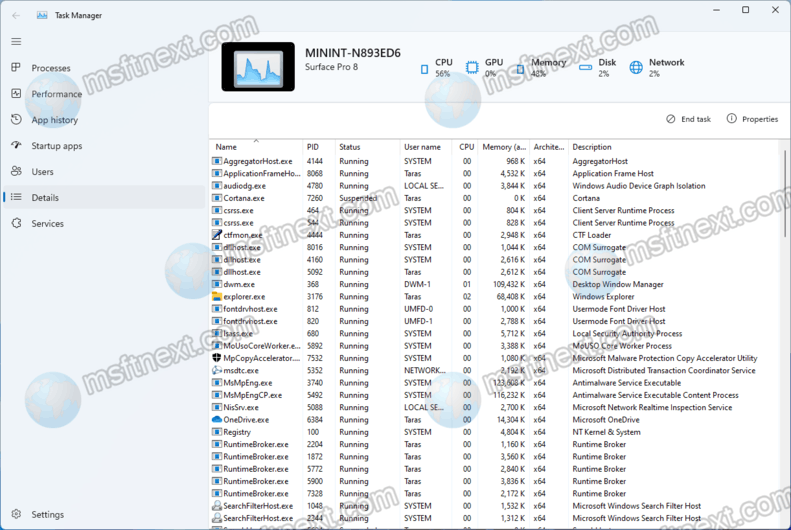Open Task Manager Settings
Screen dimensions: 791x530
click(47, 514)
